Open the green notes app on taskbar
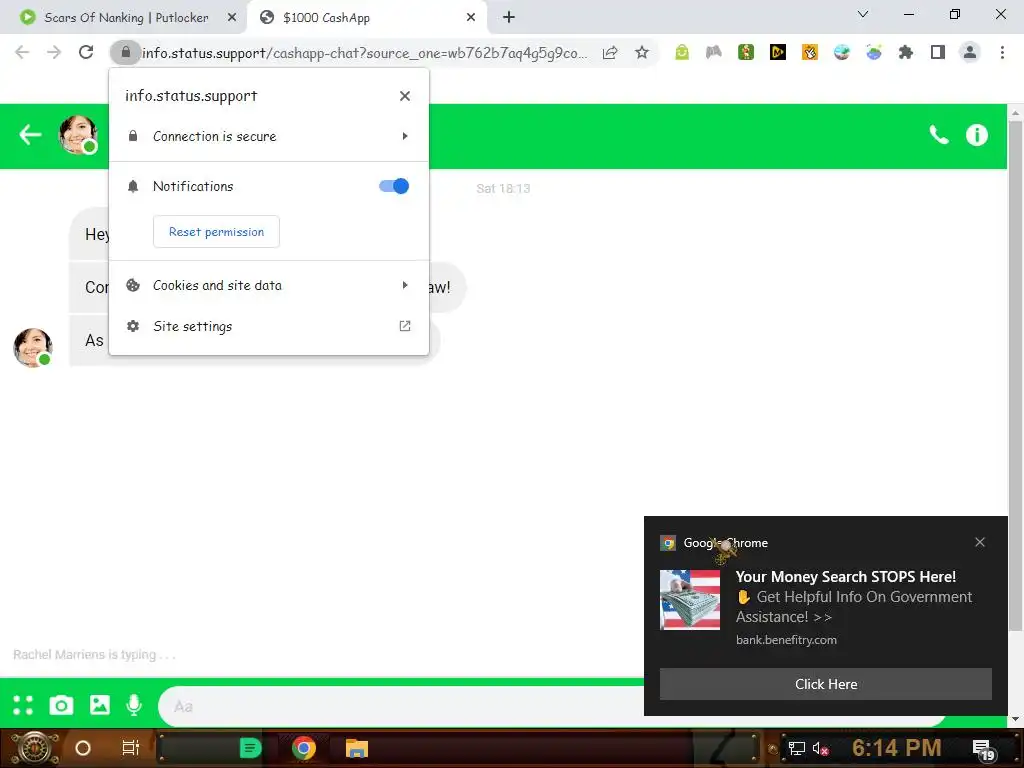 (x=250, y=748)
